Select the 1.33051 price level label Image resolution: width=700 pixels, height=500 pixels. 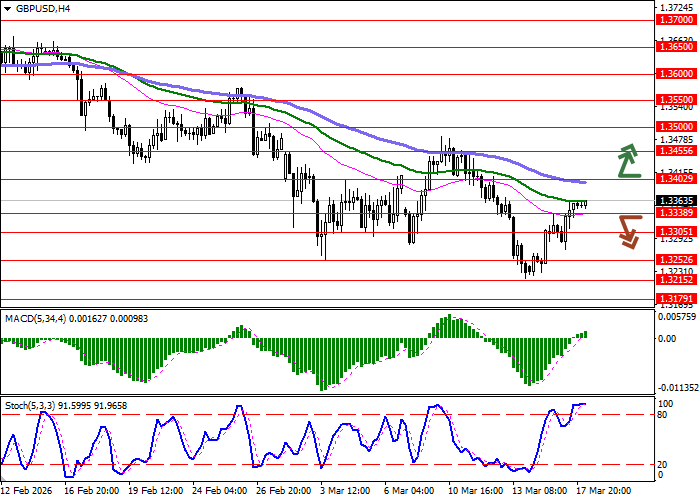click(676, 232)
